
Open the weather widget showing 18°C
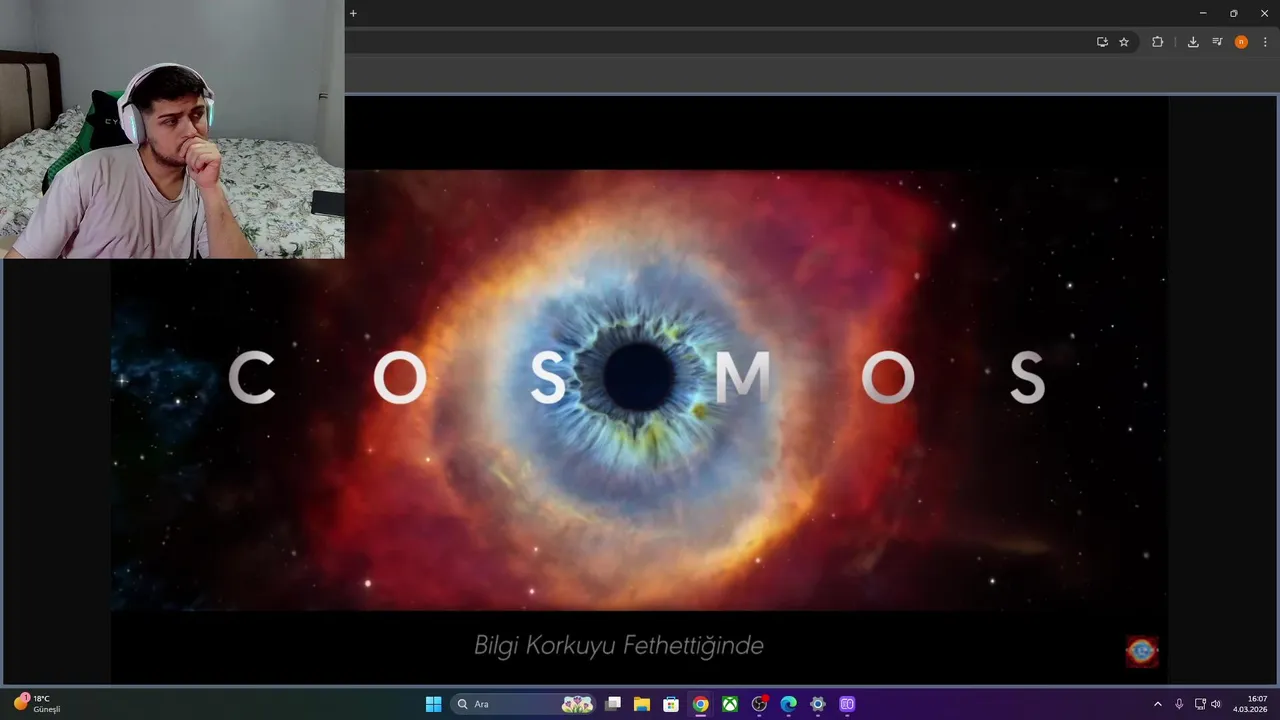coord(37,703)
